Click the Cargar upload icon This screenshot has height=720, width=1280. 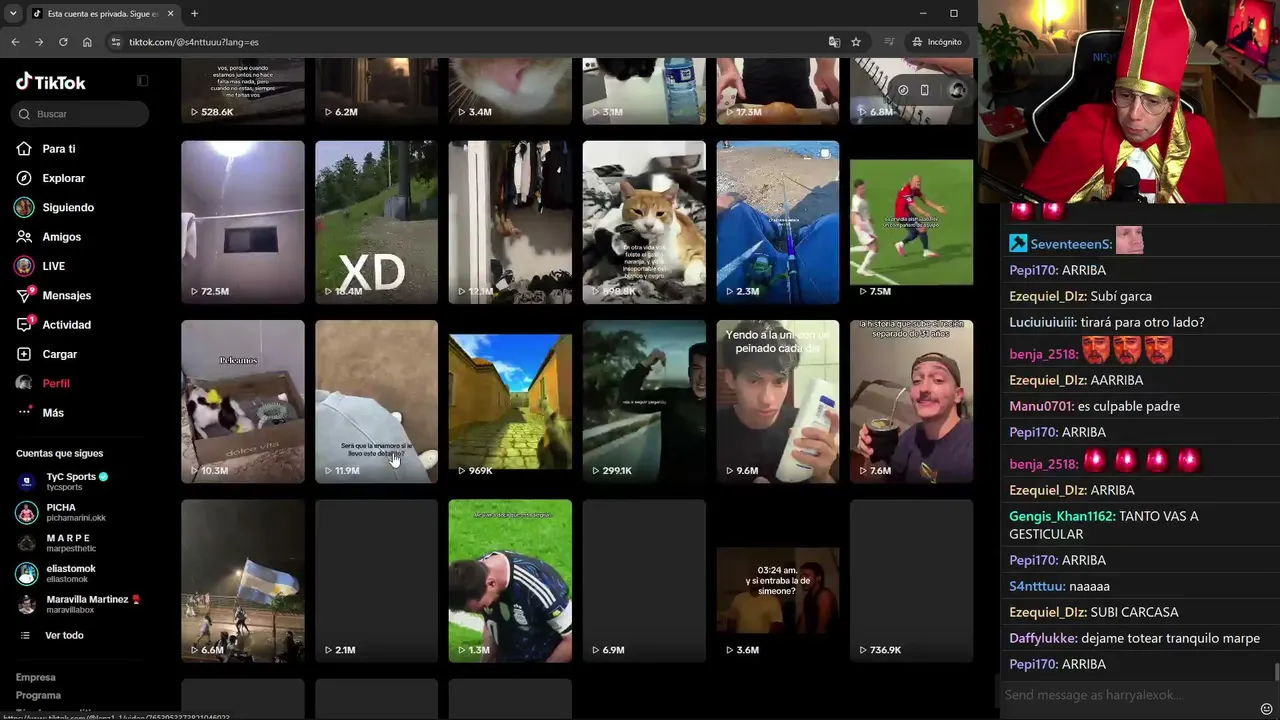pos(24,354)
